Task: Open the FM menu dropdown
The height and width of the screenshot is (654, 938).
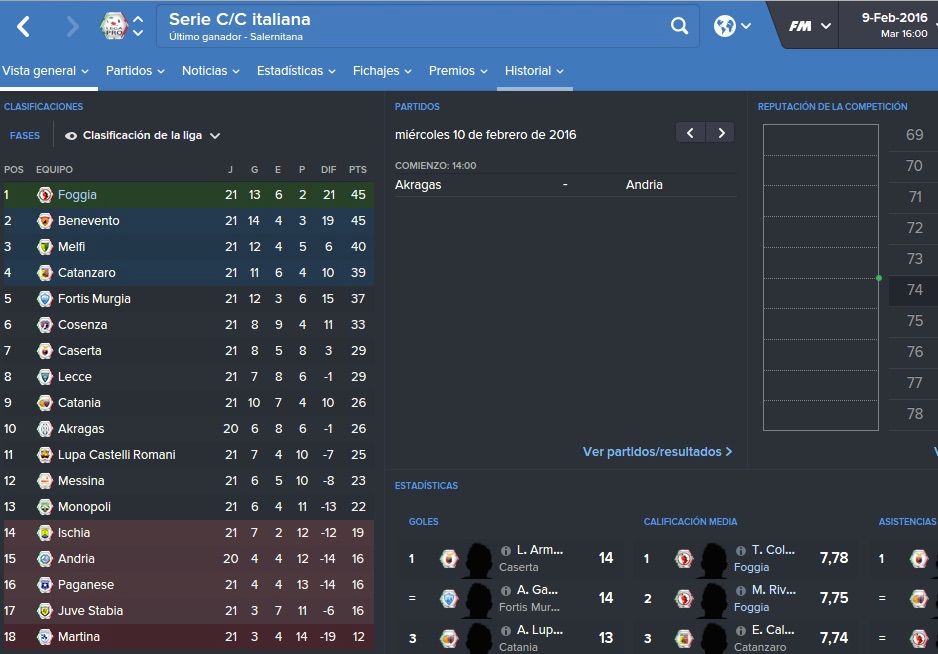Action: pyautogui.click(x=809, y=26)
